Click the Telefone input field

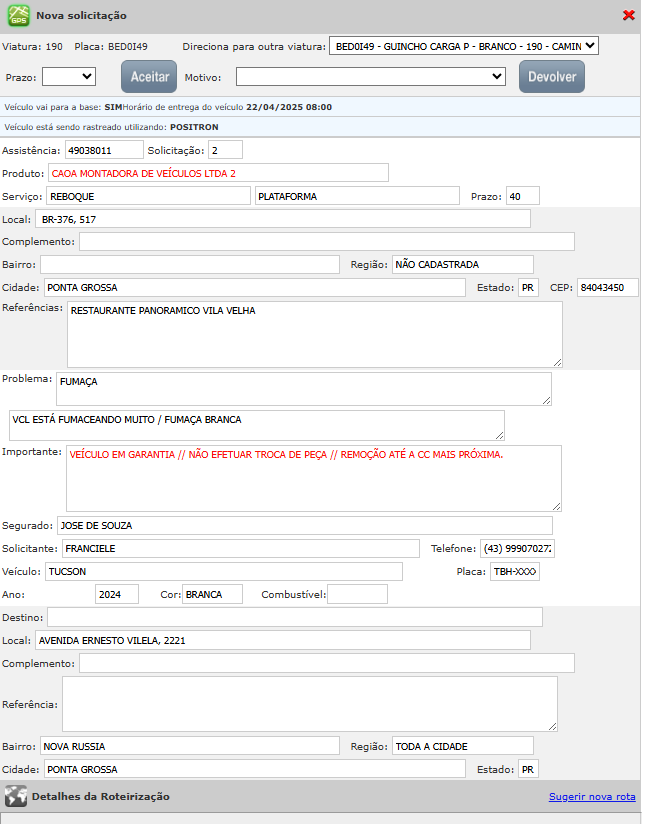tap(517, 549)
